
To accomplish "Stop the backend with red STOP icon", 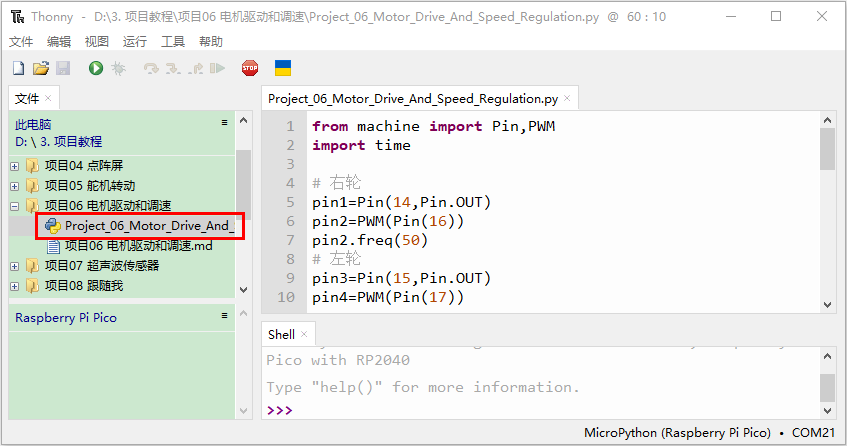I will 250,68.
